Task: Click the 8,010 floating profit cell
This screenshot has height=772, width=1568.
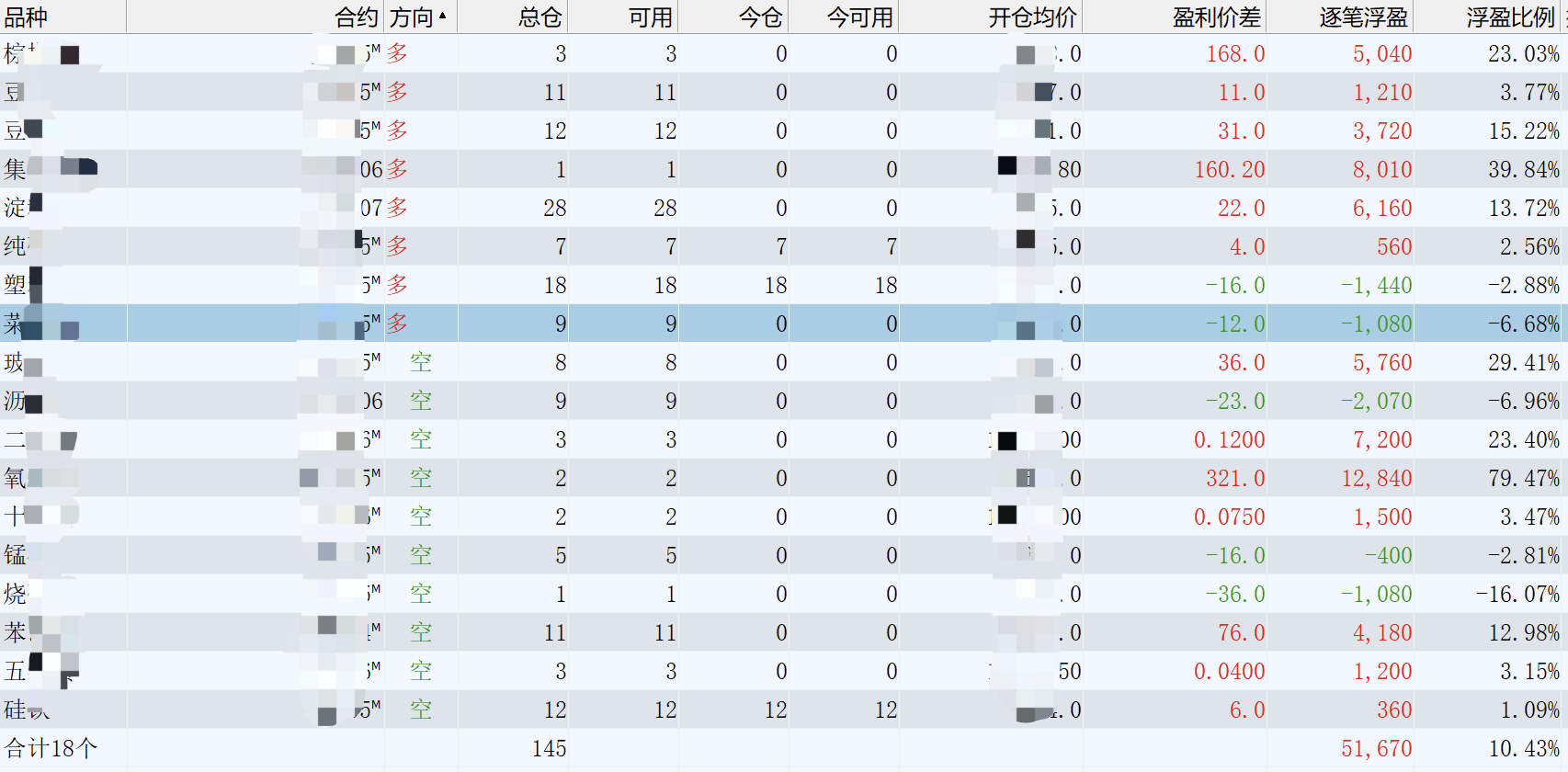Action: click(x=1381, y=170)
